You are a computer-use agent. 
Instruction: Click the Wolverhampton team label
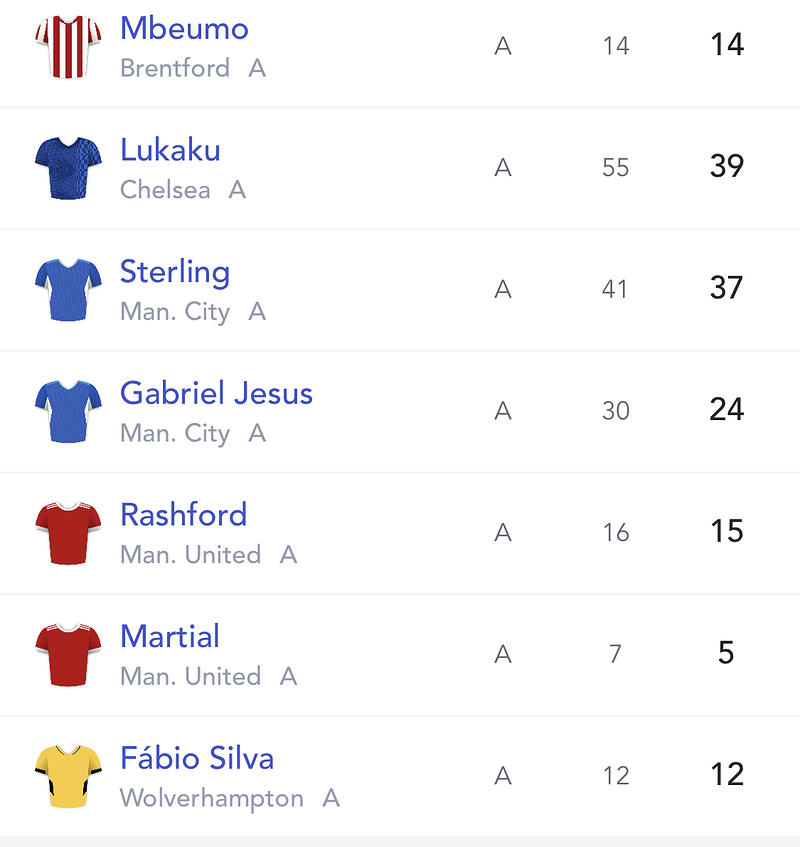point(212,799)
